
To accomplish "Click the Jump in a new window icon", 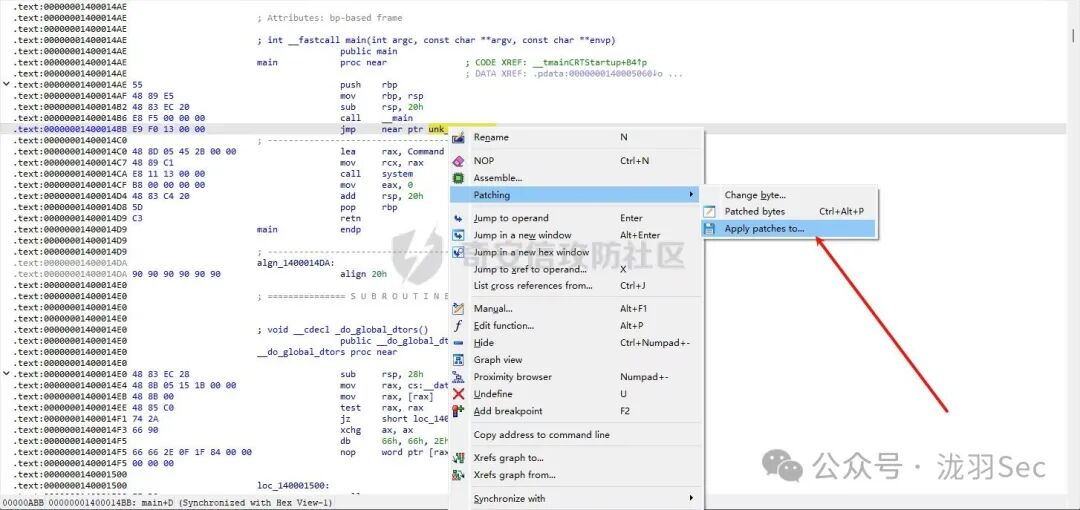I will click(458, 235).
